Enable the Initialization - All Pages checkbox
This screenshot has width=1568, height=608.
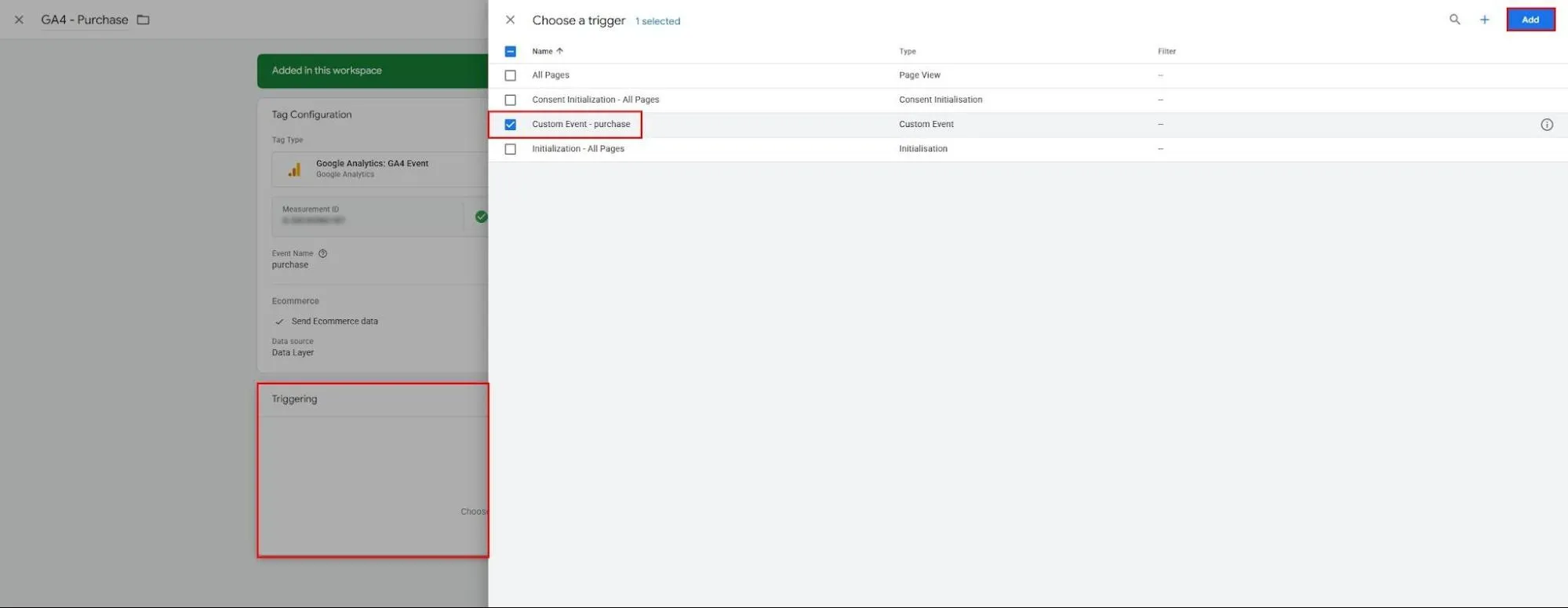point(511,149)
